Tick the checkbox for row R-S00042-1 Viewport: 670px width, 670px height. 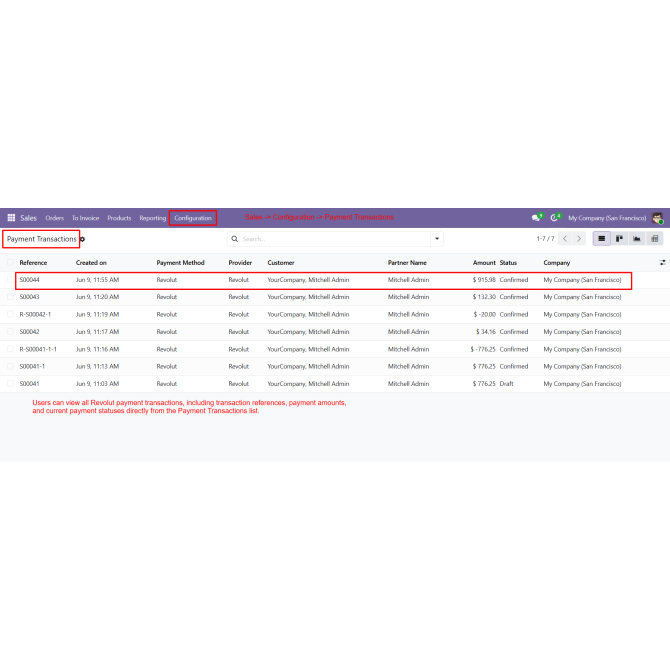point(10,314)
